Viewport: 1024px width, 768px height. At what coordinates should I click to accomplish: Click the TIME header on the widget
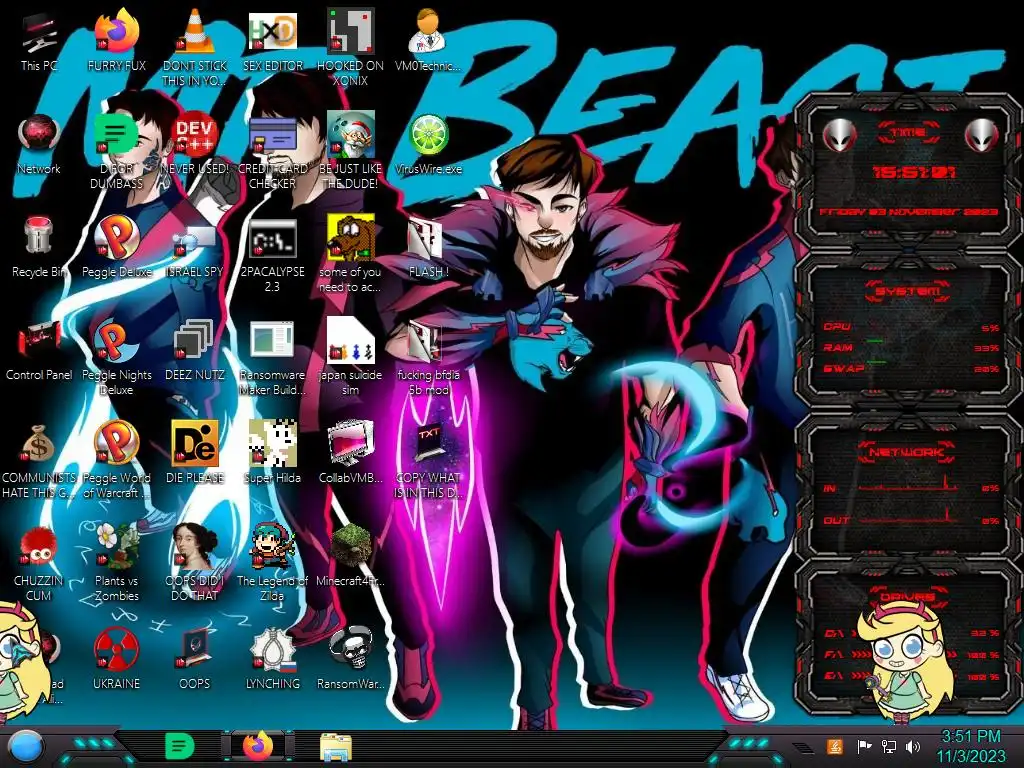click(908, 133)
